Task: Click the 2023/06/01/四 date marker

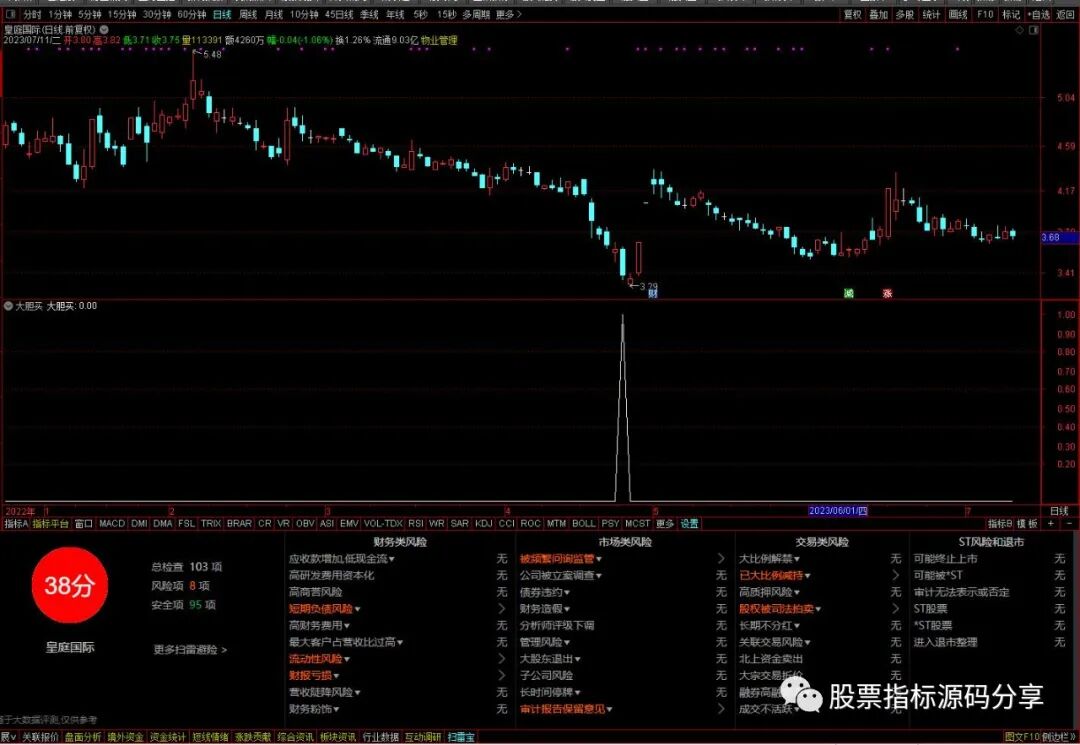Action: pos(838,511)
